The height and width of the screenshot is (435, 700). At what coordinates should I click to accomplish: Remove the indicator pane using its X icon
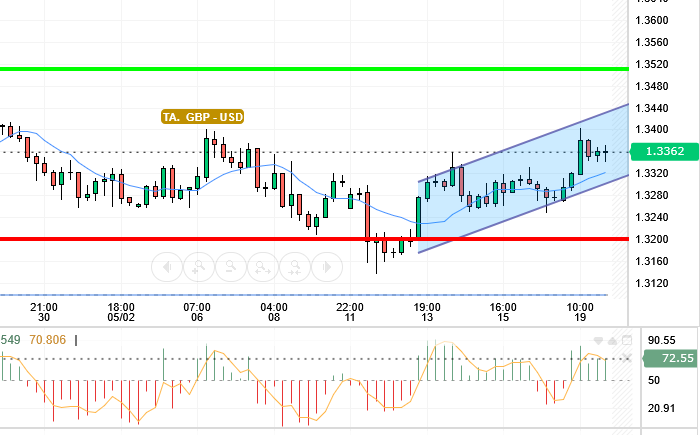click(x=627, y=358)
